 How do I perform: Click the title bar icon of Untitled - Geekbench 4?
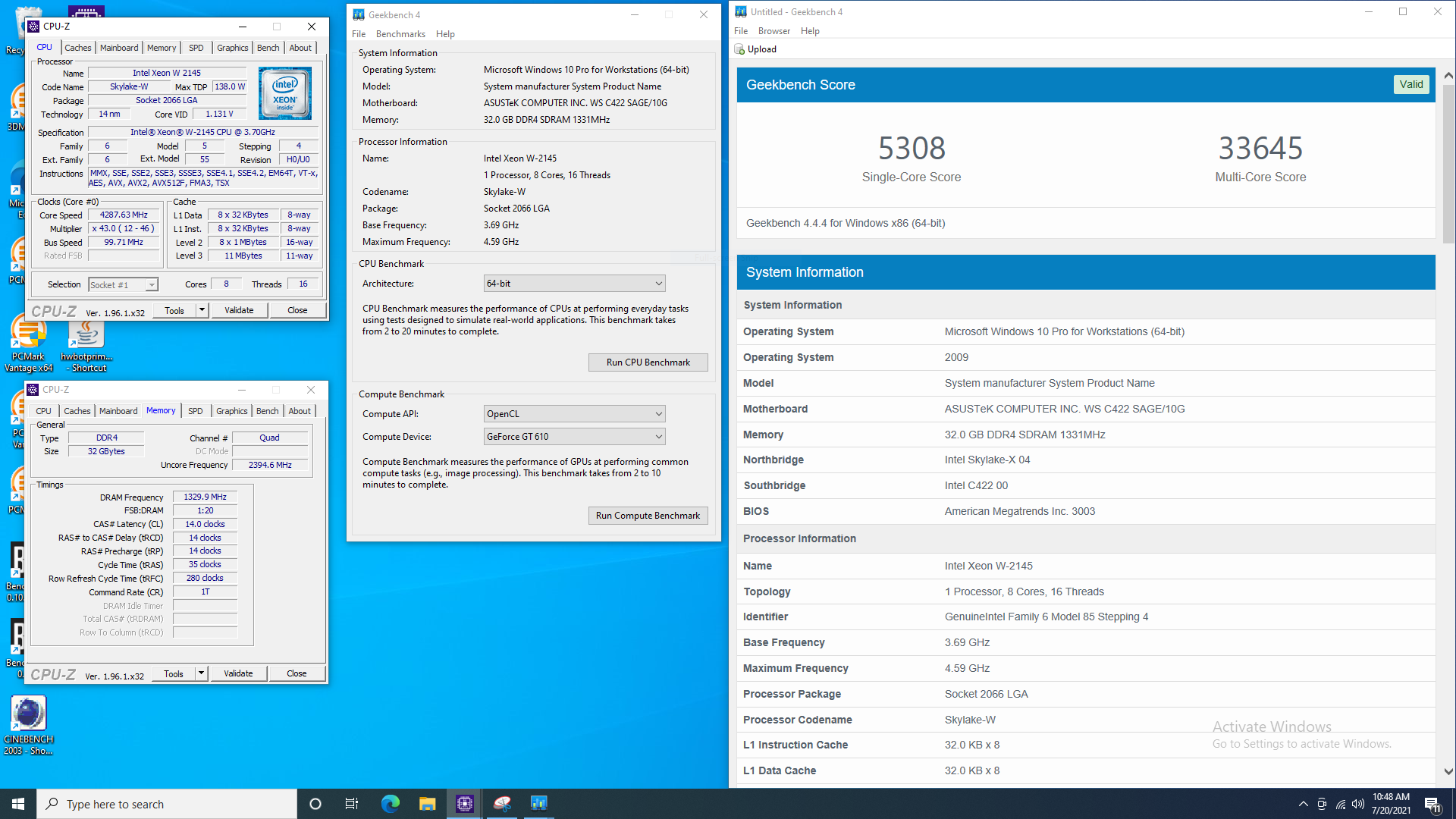pos(741,11)
